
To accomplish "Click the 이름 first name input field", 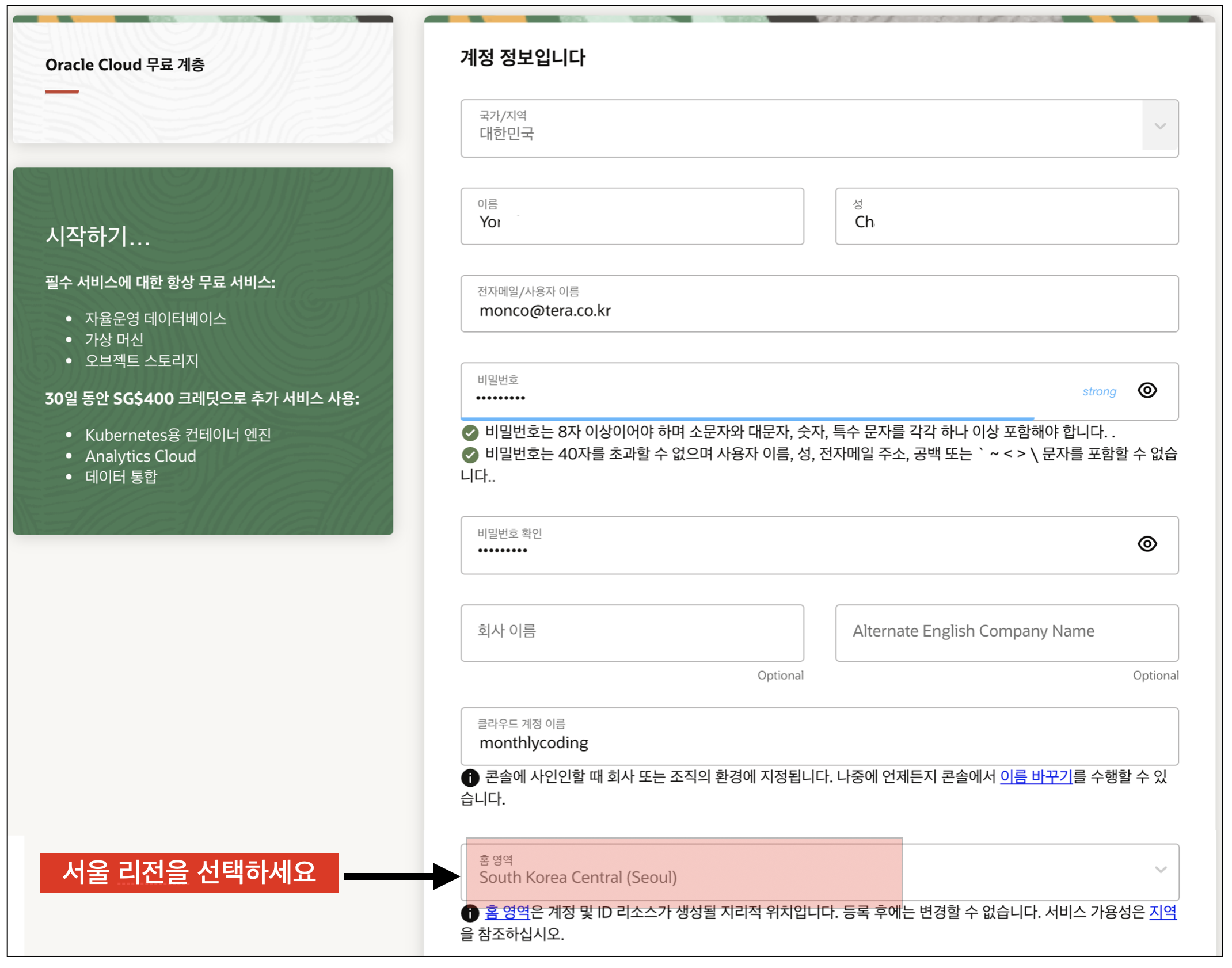I will [x=632, y=216].
